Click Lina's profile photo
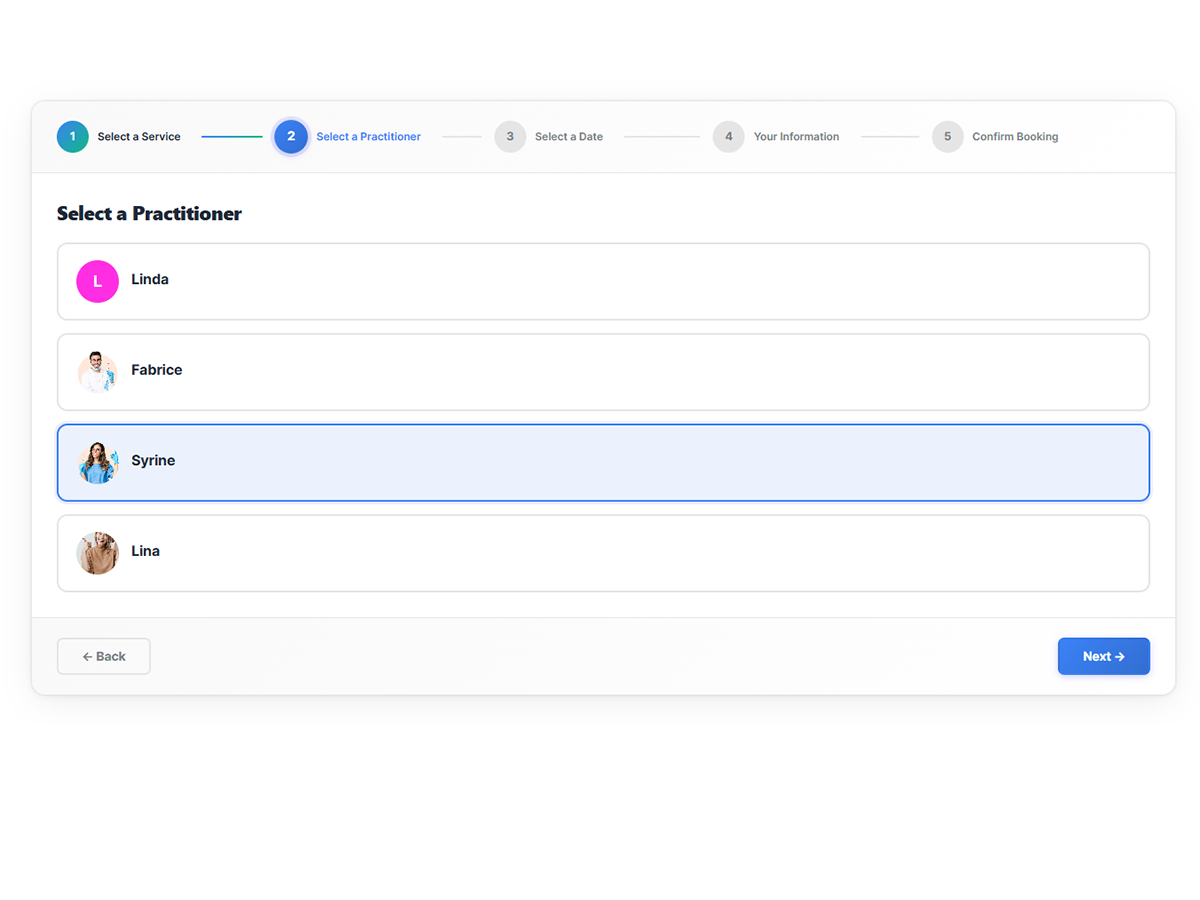Image resolution: width=1200 pixels, height=900 pixels. pyautogui.click(x=97, y=553)
